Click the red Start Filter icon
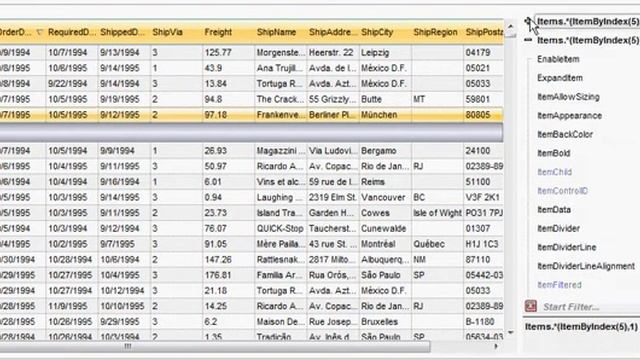Screen dimensions: 640x360 tap(531, 306)
